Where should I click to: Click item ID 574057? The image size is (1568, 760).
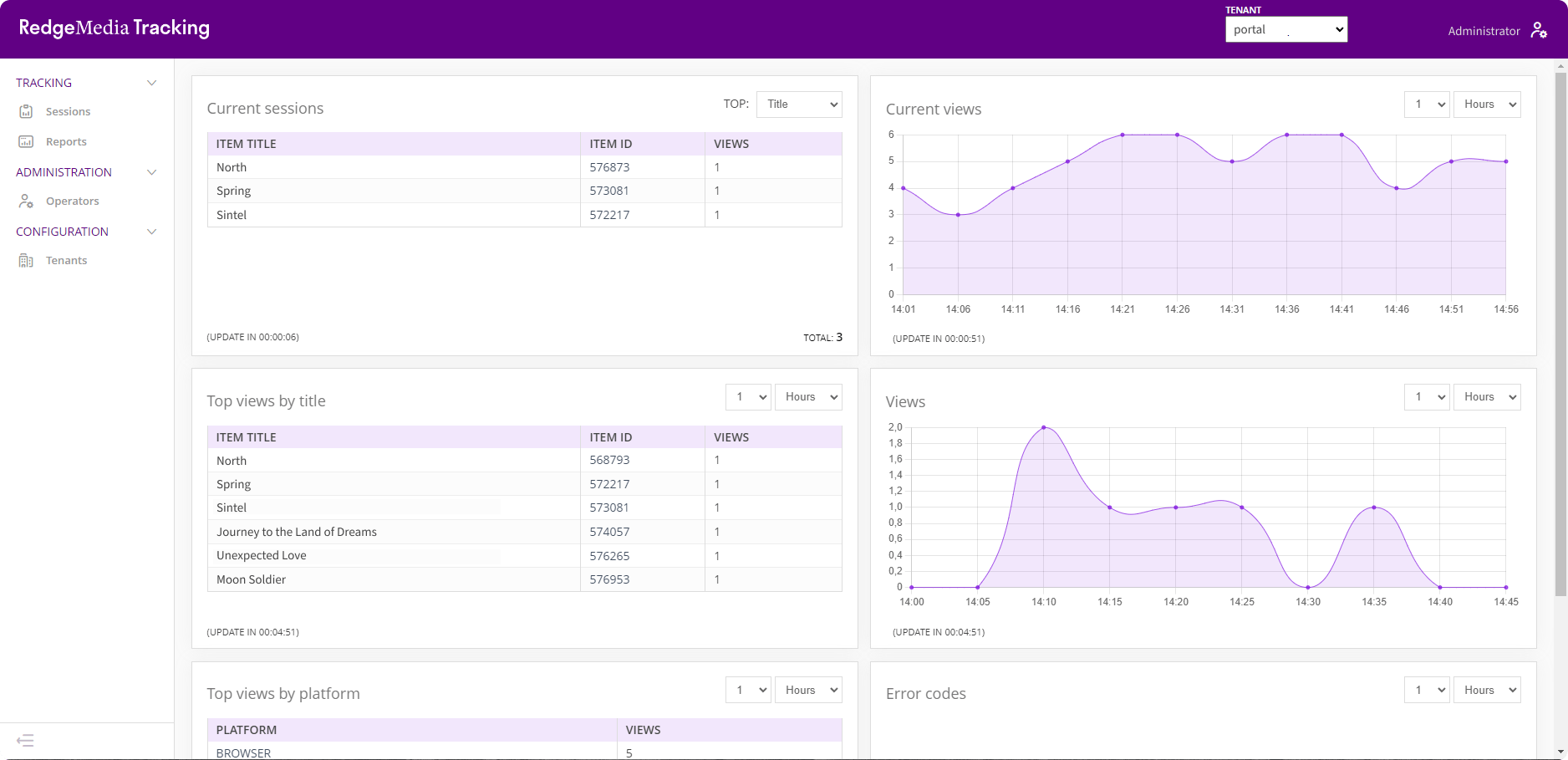click(609, 532)
